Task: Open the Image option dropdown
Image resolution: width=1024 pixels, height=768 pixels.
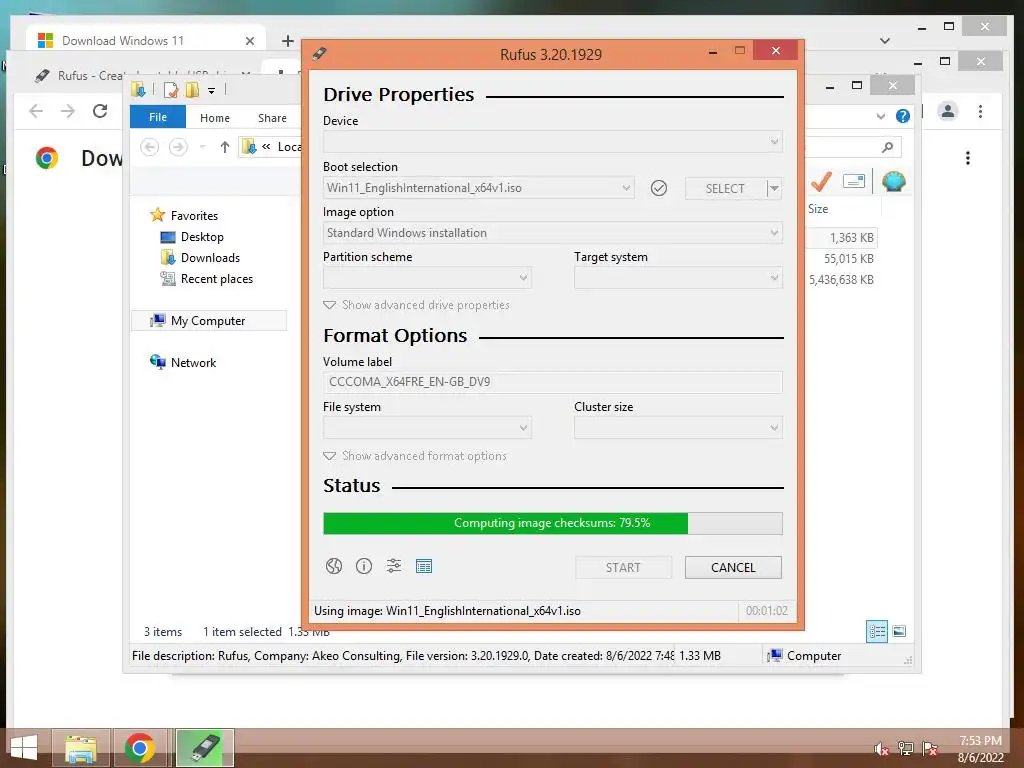Action: (552, 233)
